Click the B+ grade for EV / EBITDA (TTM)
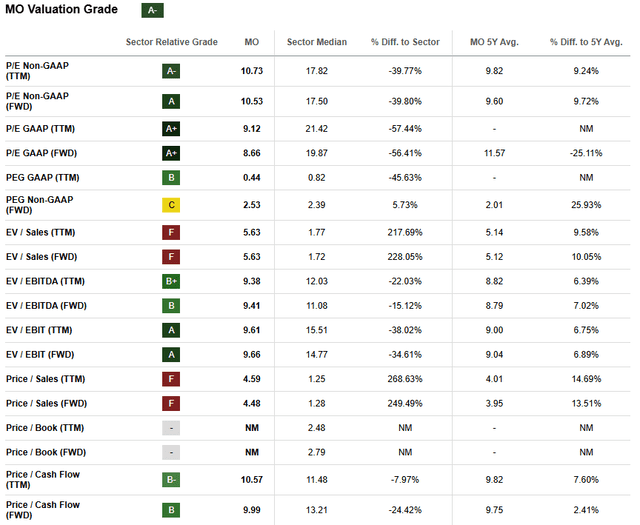This screenshot has width=640, height=525. [172, 282]
